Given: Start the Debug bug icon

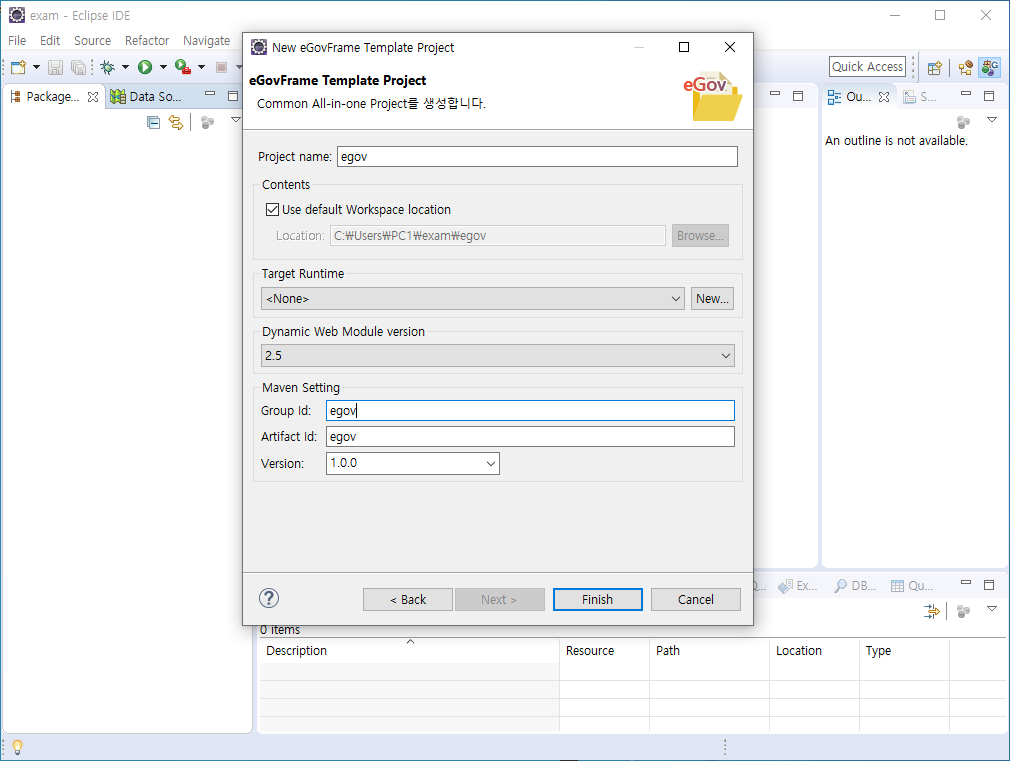Looking at the screenshot, I should [108, 67].
